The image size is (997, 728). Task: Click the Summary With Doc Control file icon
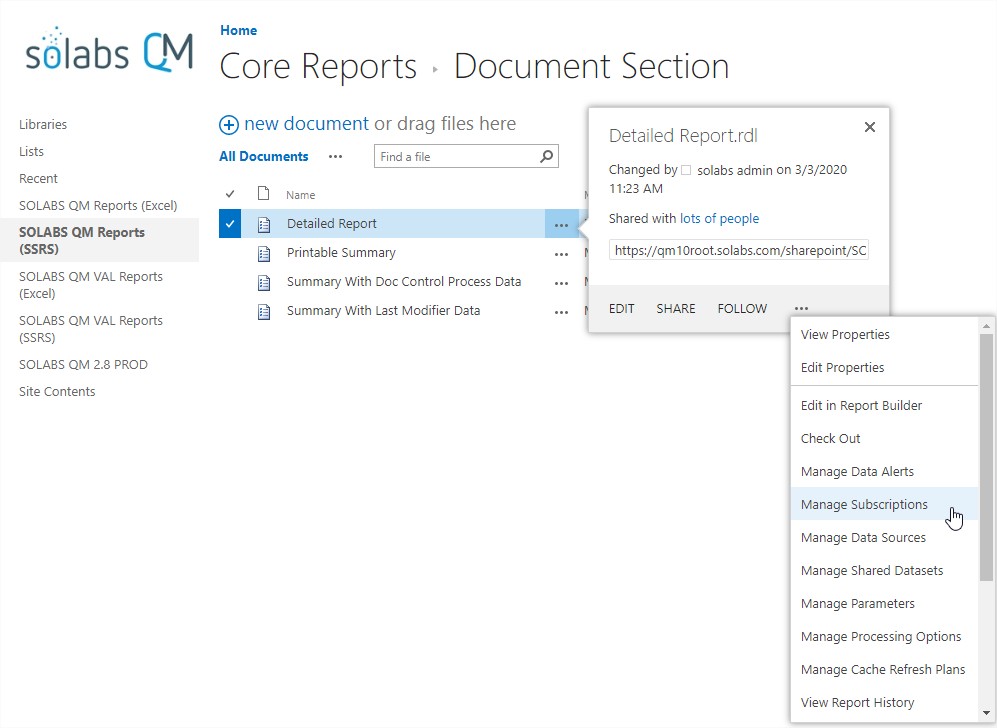tap(264, 282)
